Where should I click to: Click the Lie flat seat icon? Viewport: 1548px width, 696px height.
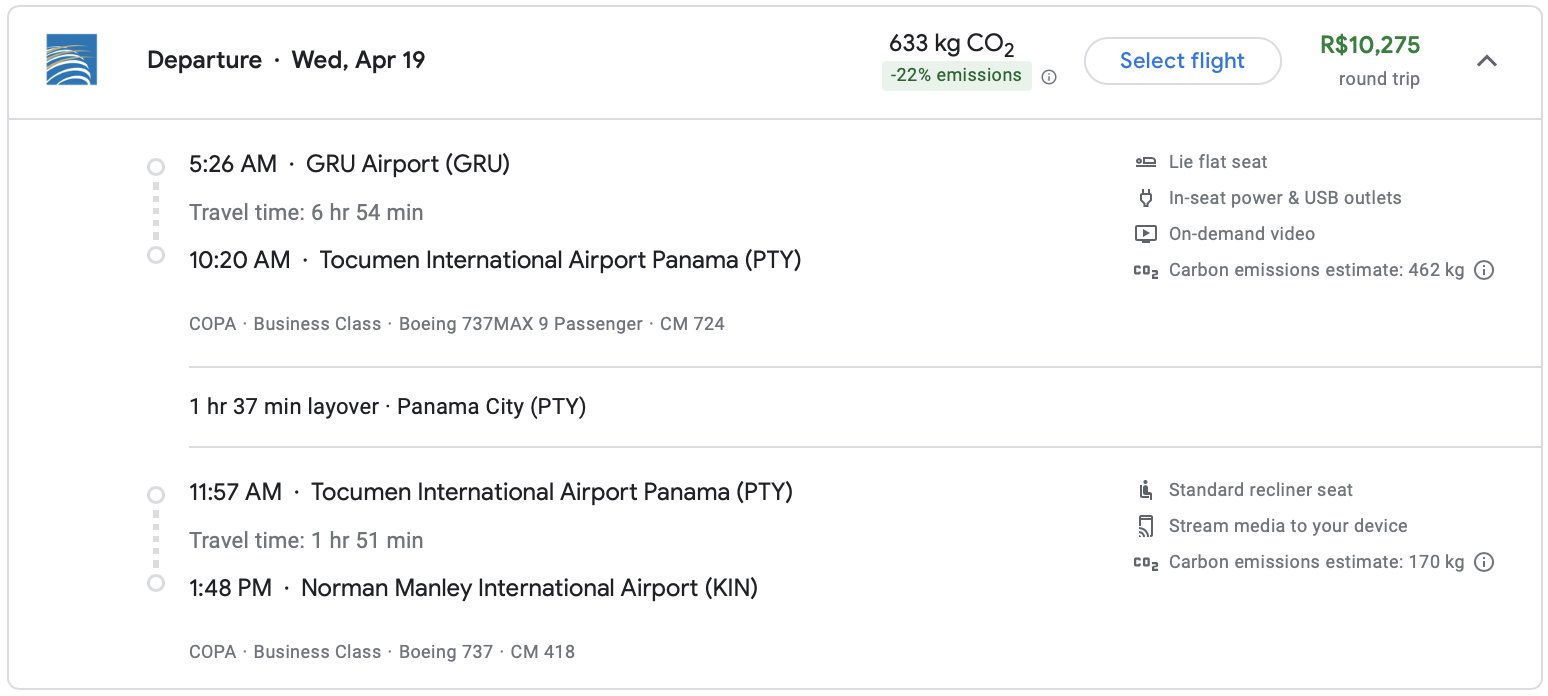(1145, 162)
